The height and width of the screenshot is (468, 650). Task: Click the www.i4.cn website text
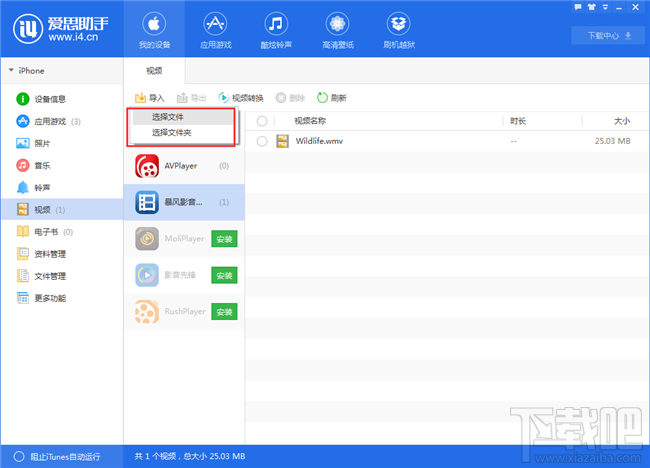tap(73, 37)
